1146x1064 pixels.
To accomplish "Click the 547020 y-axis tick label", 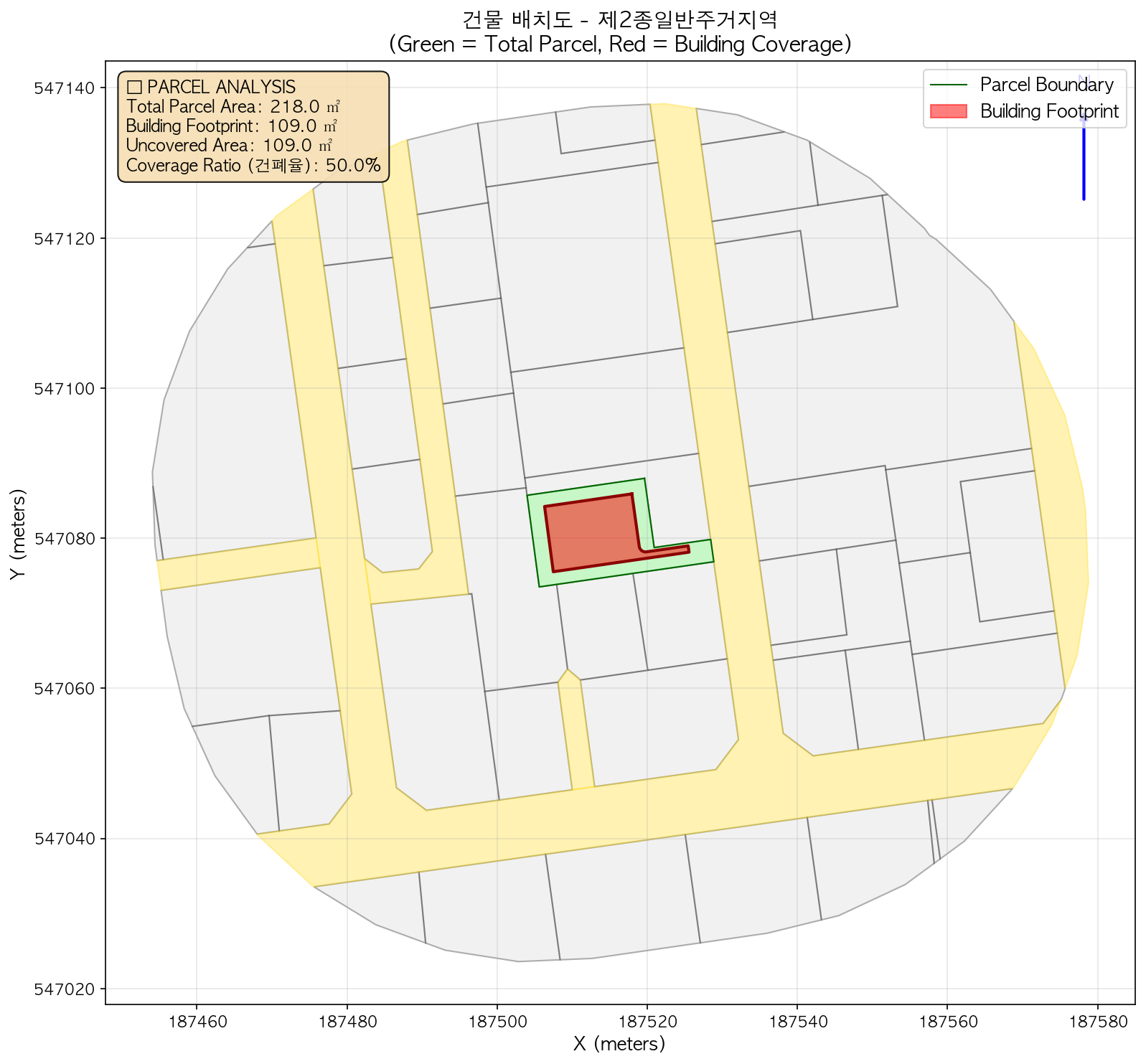I will tap(65, 989).
